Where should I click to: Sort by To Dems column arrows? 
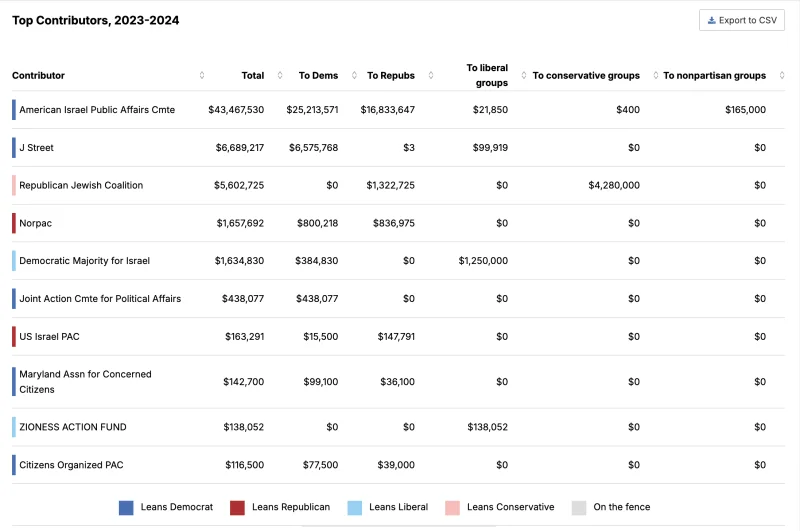355,75
